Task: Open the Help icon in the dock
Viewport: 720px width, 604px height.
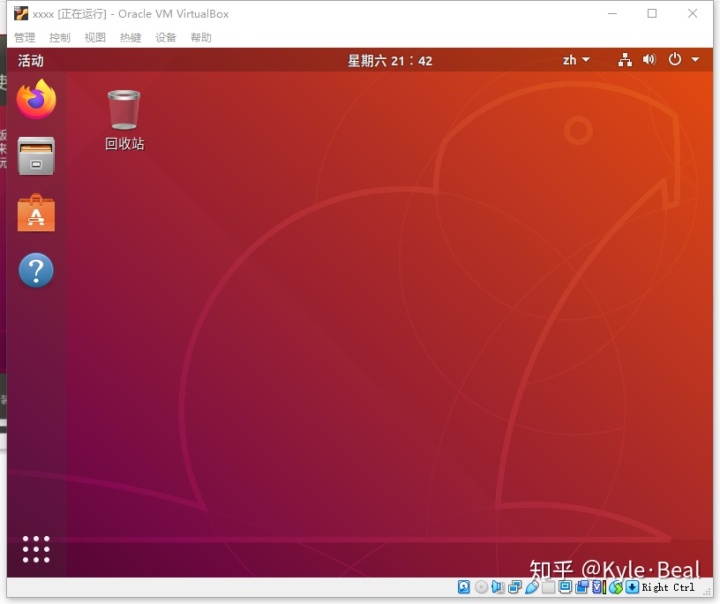Action: (x=36, y=271)
